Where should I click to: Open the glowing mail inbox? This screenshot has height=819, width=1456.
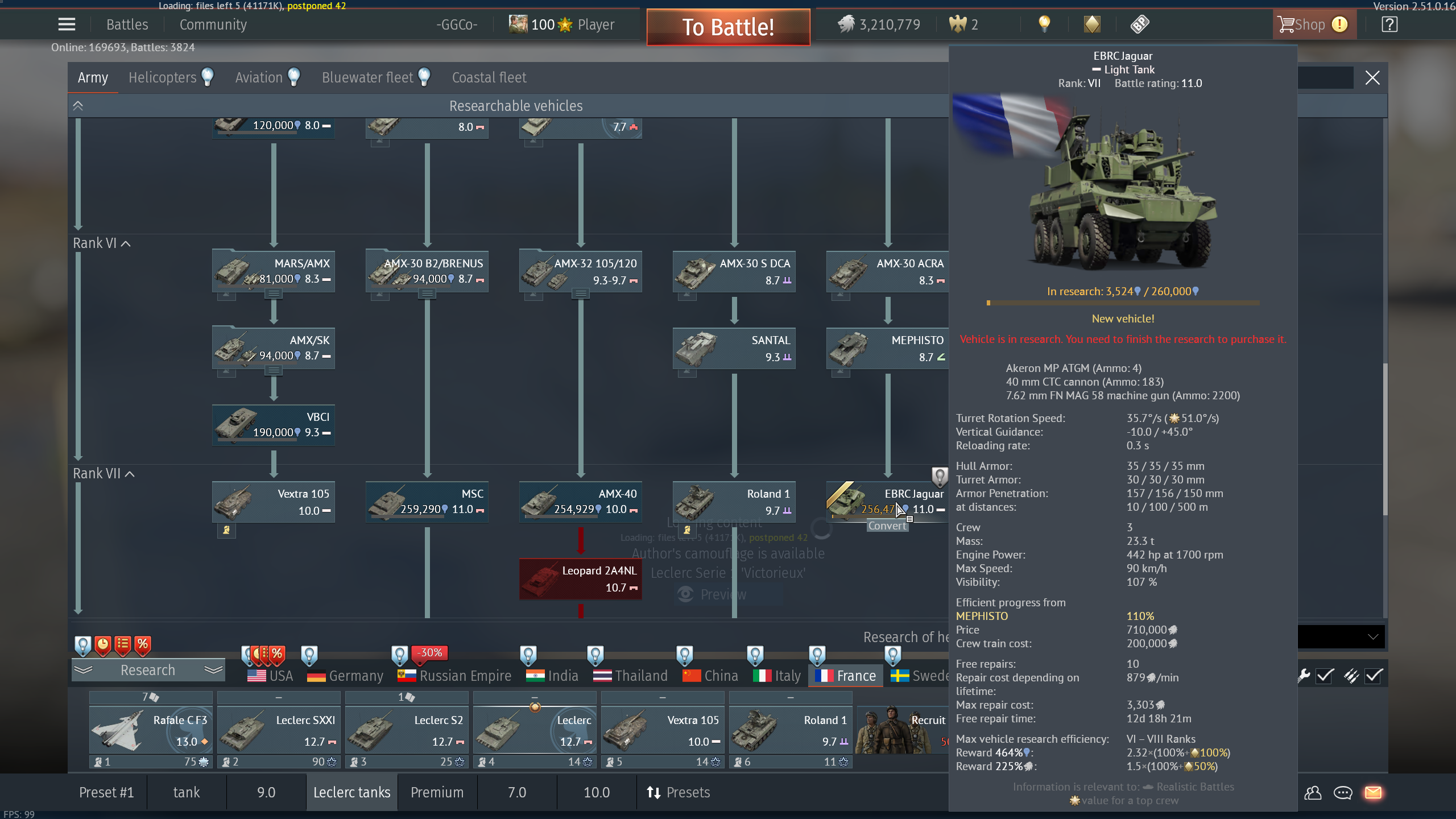(x=1373, y=792)
